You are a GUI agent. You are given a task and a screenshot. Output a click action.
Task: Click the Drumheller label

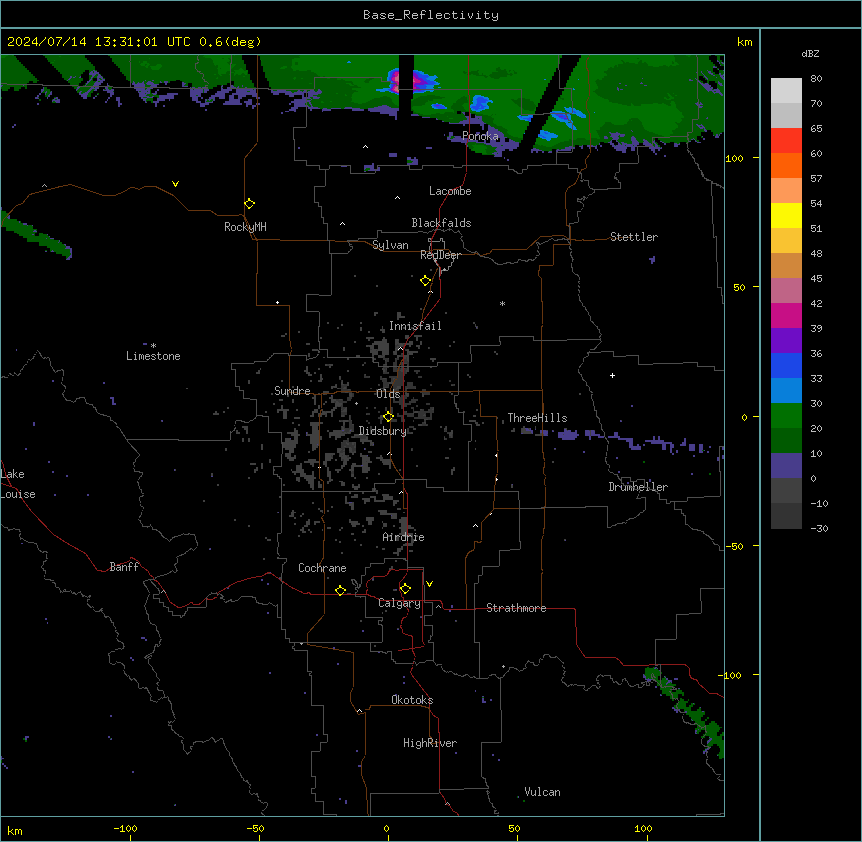[x=638, y=487]
